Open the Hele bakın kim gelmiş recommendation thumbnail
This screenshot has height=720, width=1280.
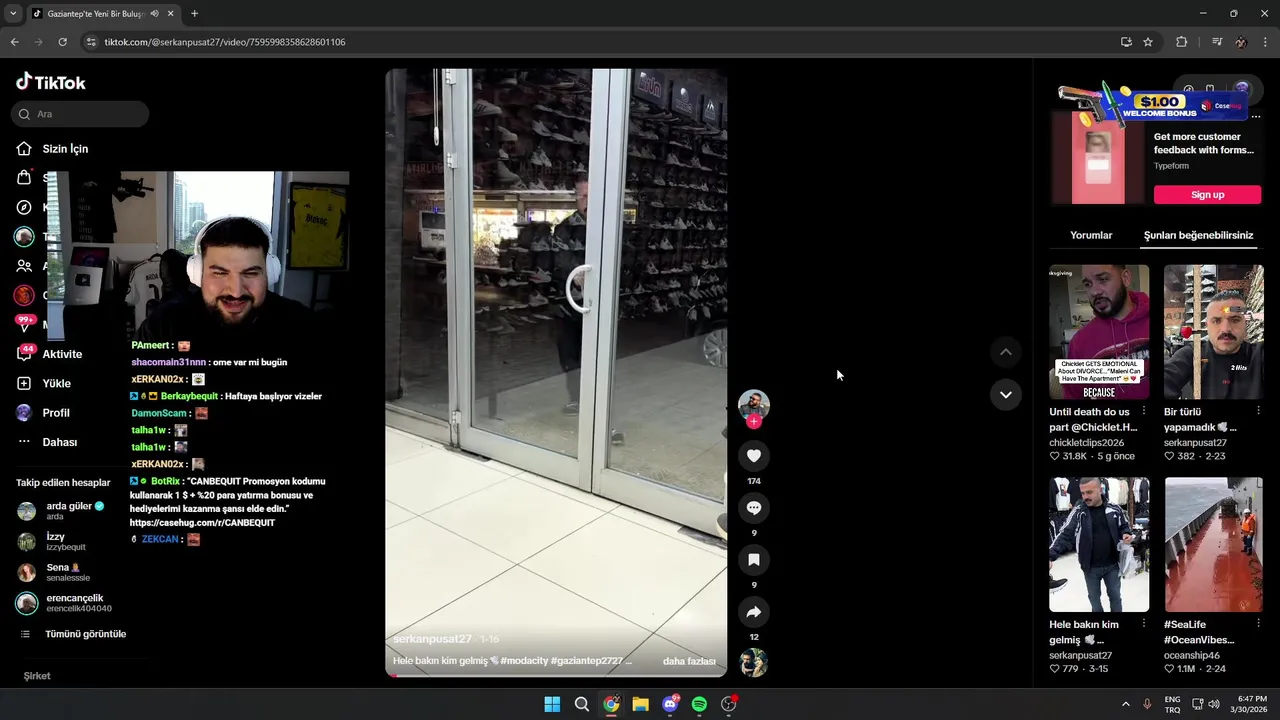pos(1099,545)
